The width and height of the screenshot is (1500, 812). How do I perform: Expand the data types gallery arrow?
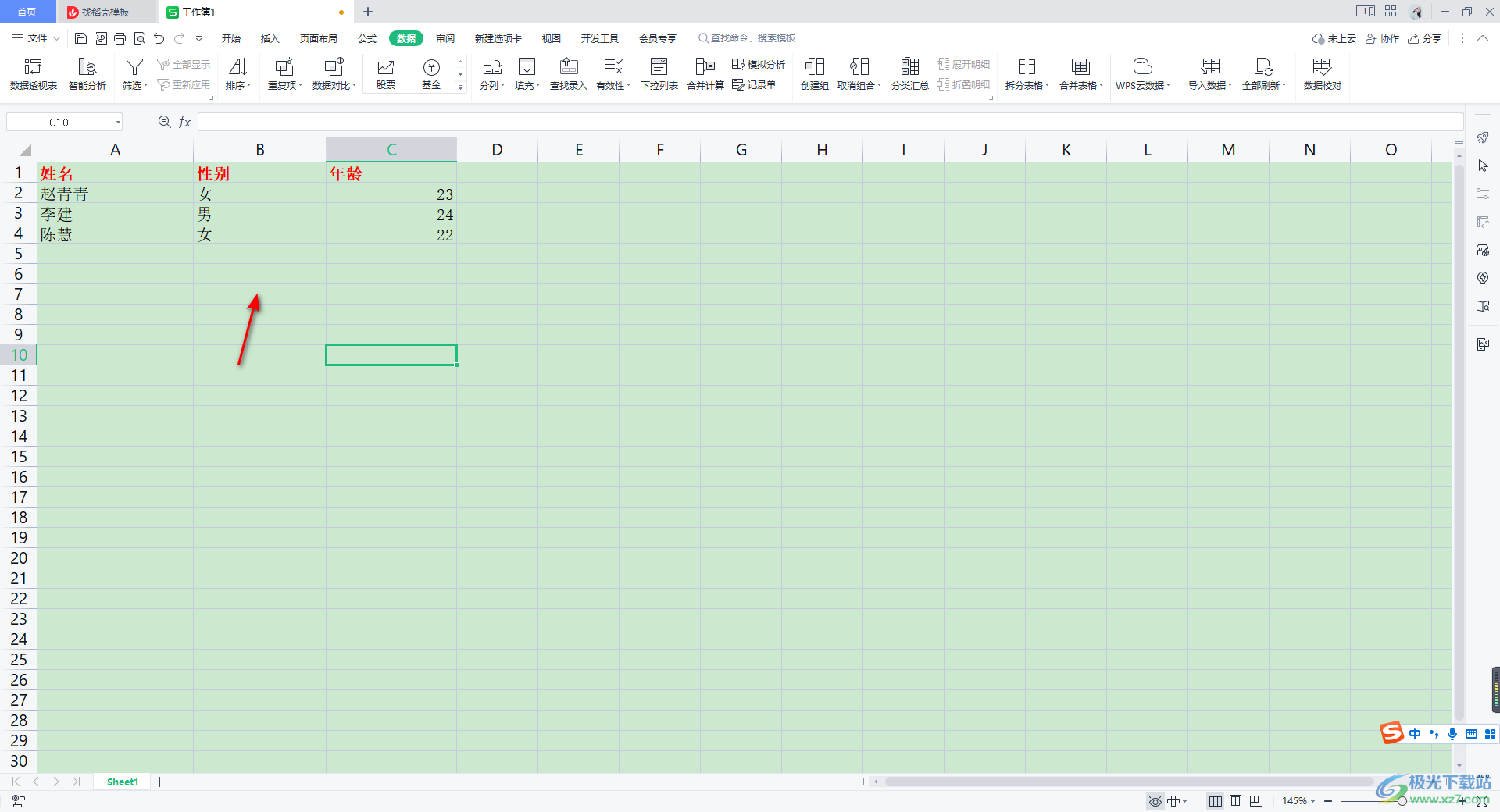click(x=461, y=87)
